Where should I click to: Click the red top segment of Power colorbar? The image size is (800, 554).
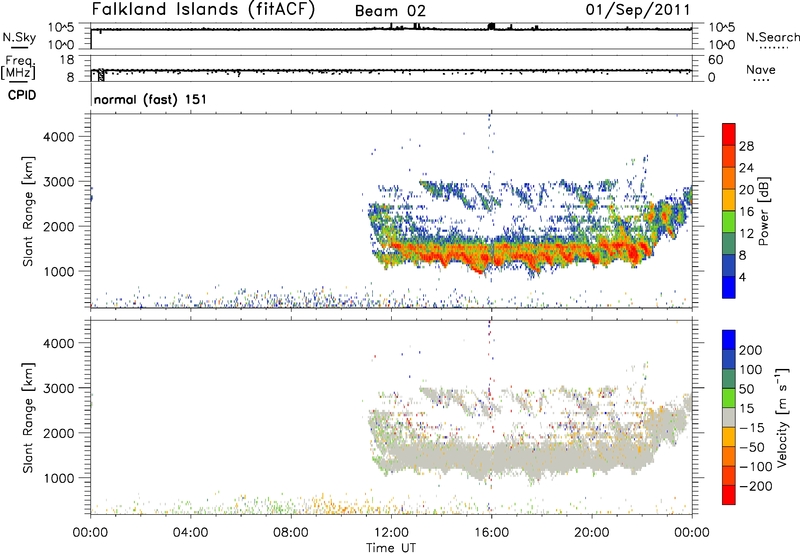(729, 134)
